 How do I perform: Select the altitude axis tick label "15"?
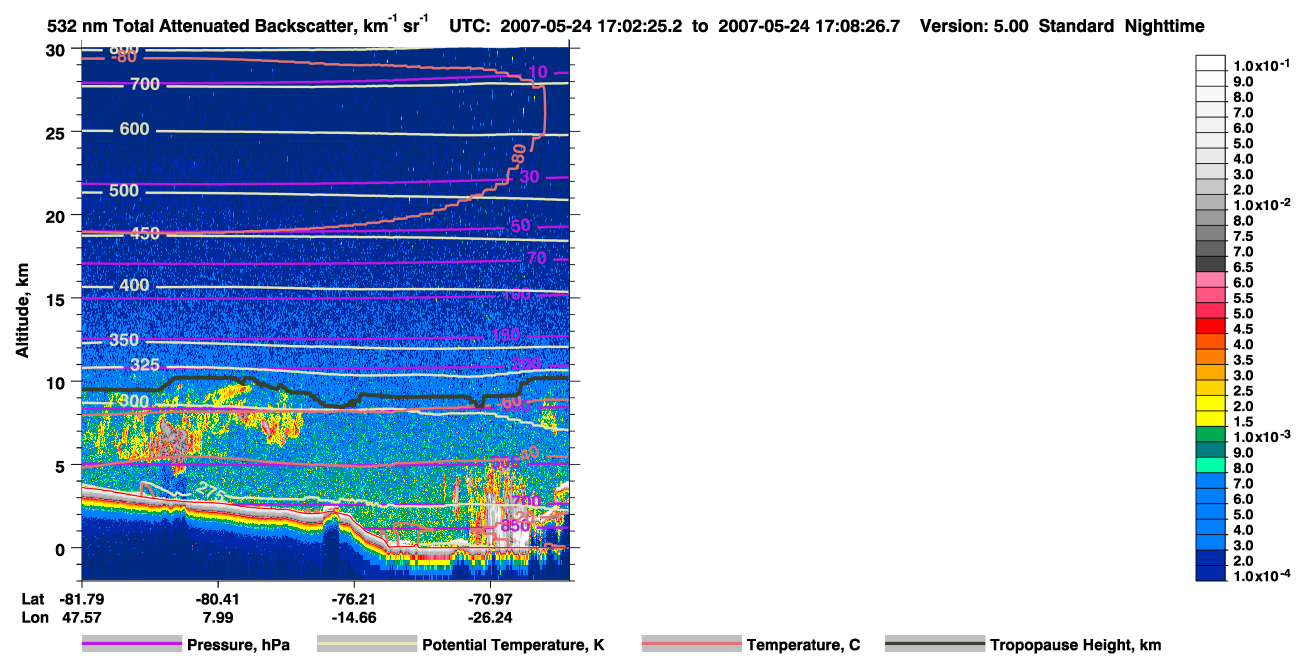[56, 299]
